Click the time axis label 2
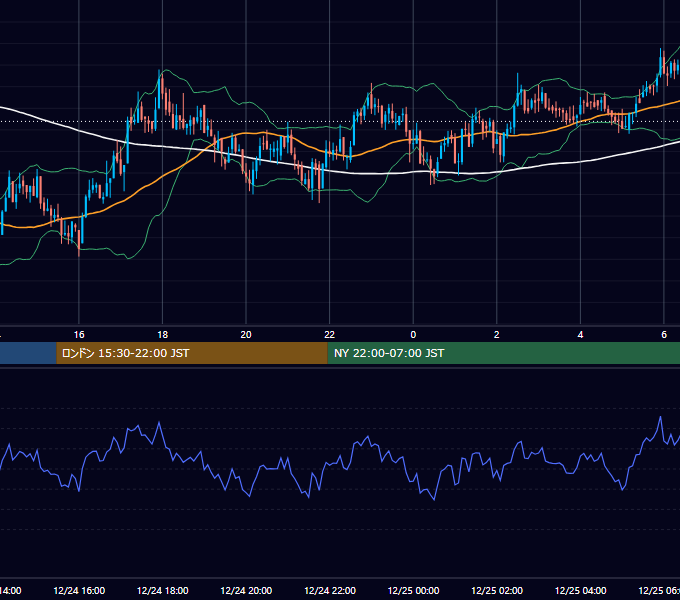 497,335
